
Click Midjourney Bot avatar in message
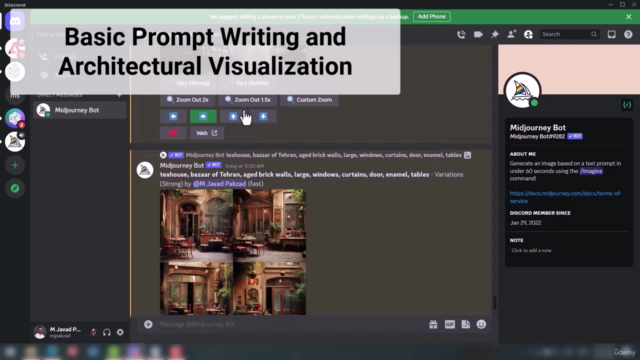tap(145, 170)
